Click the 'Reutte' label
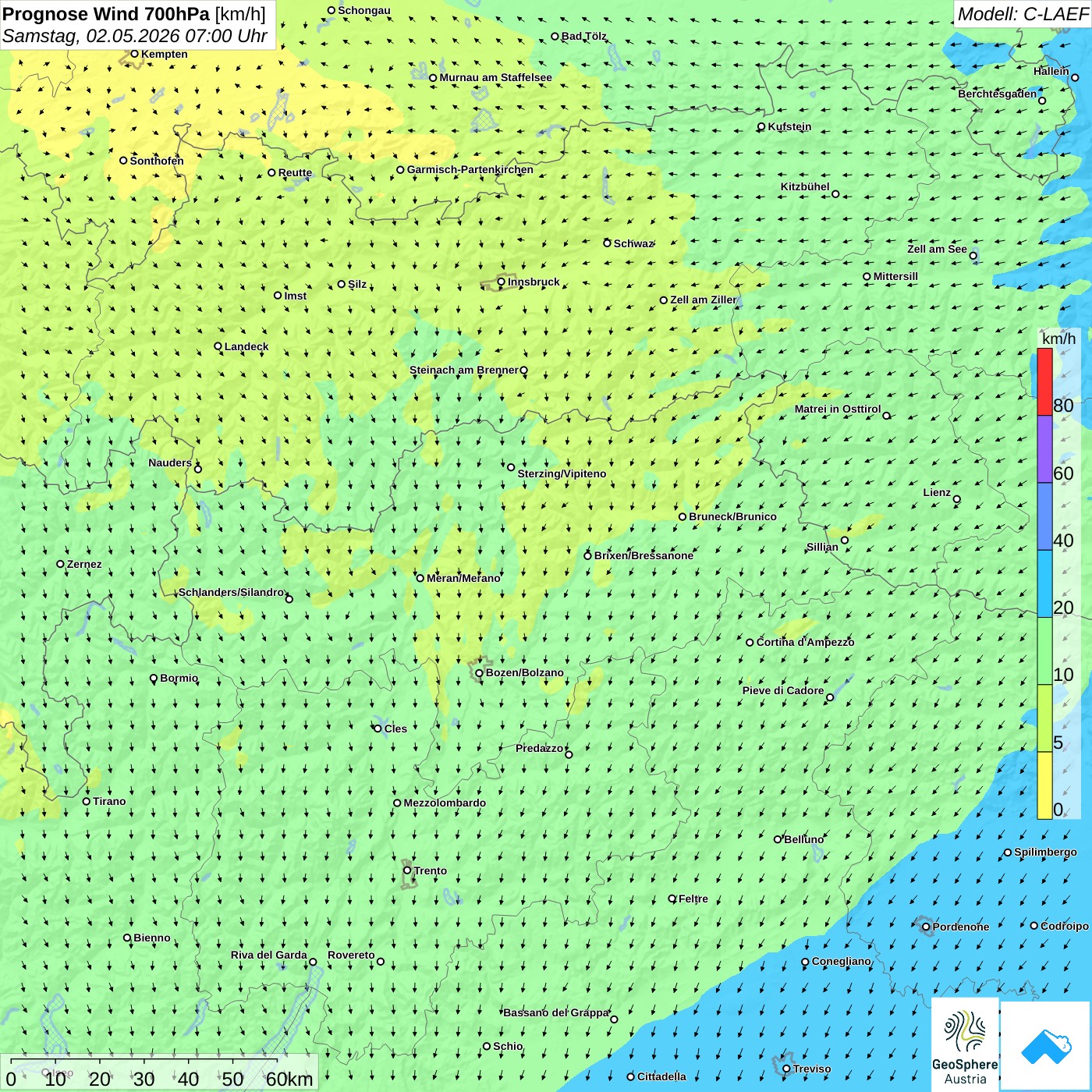Image resolution: width=1092 pixels, height=1092 pixels. coord(295,172)
